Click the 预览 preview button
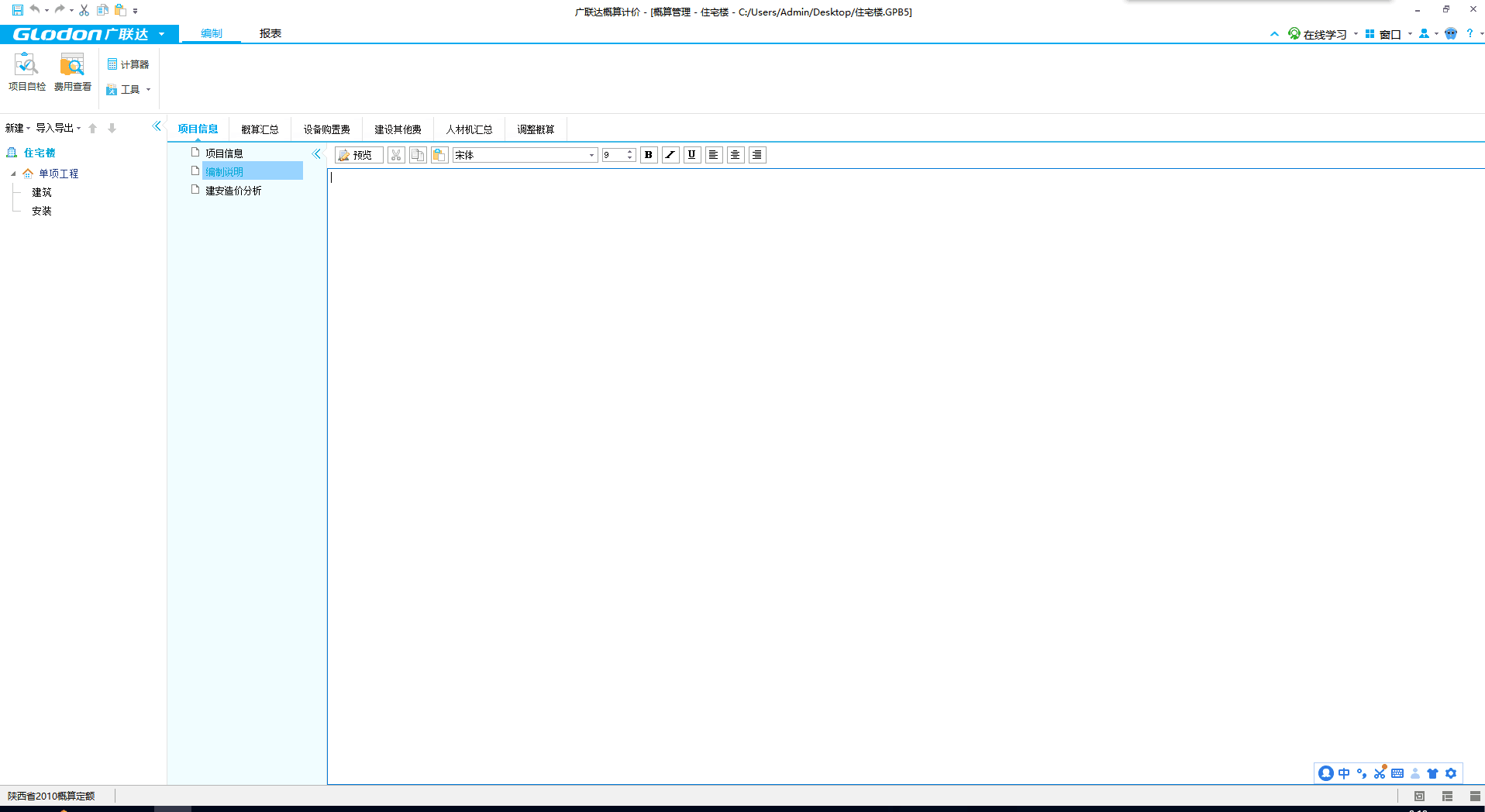Viewport: 1485px width, 812px height. point(358,155)
